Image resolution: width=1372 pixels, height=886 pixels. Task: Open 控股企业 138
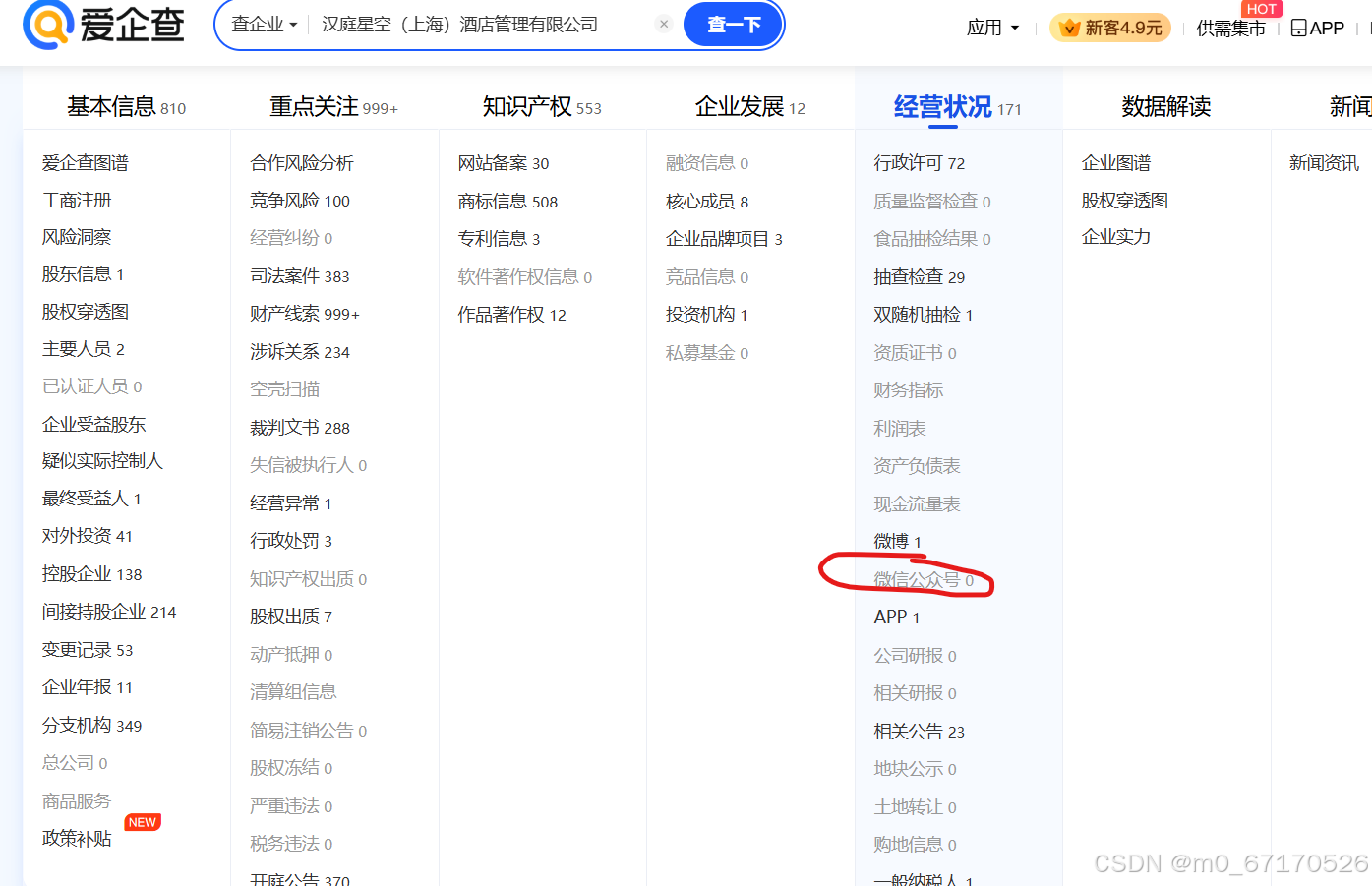[x=91, y=574]
